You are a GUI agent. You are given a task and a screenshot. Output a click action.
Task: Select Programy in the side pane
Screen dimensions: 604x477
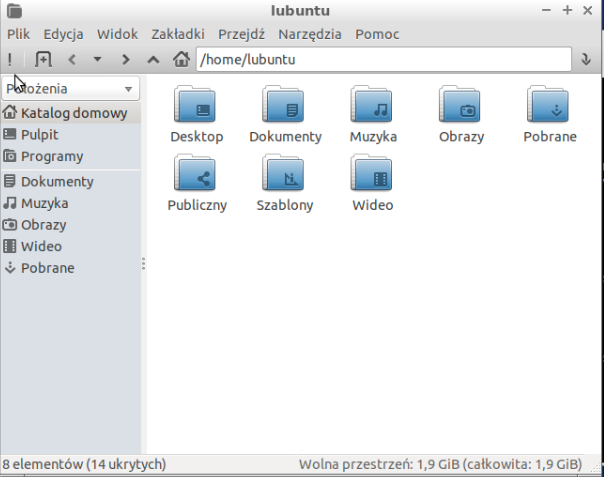(52, 157)
